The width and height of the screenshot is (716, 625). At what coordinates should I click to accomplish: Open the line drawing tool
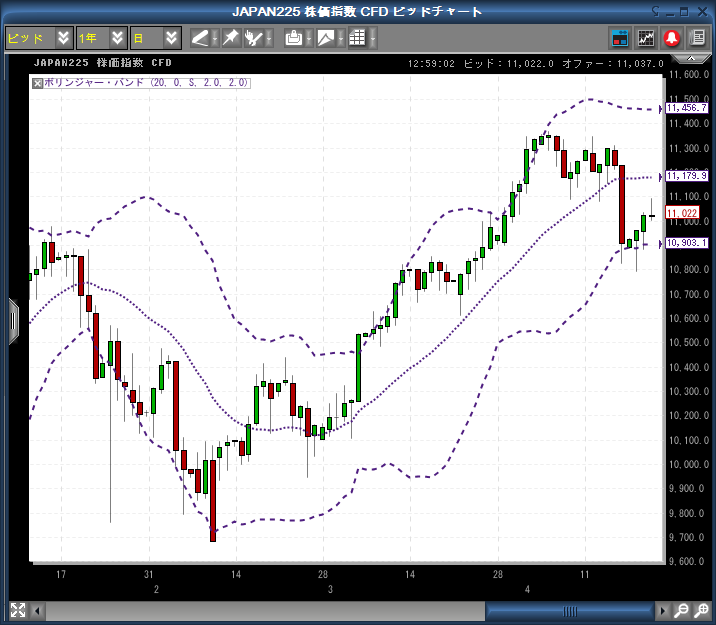(x=200, y=38)
